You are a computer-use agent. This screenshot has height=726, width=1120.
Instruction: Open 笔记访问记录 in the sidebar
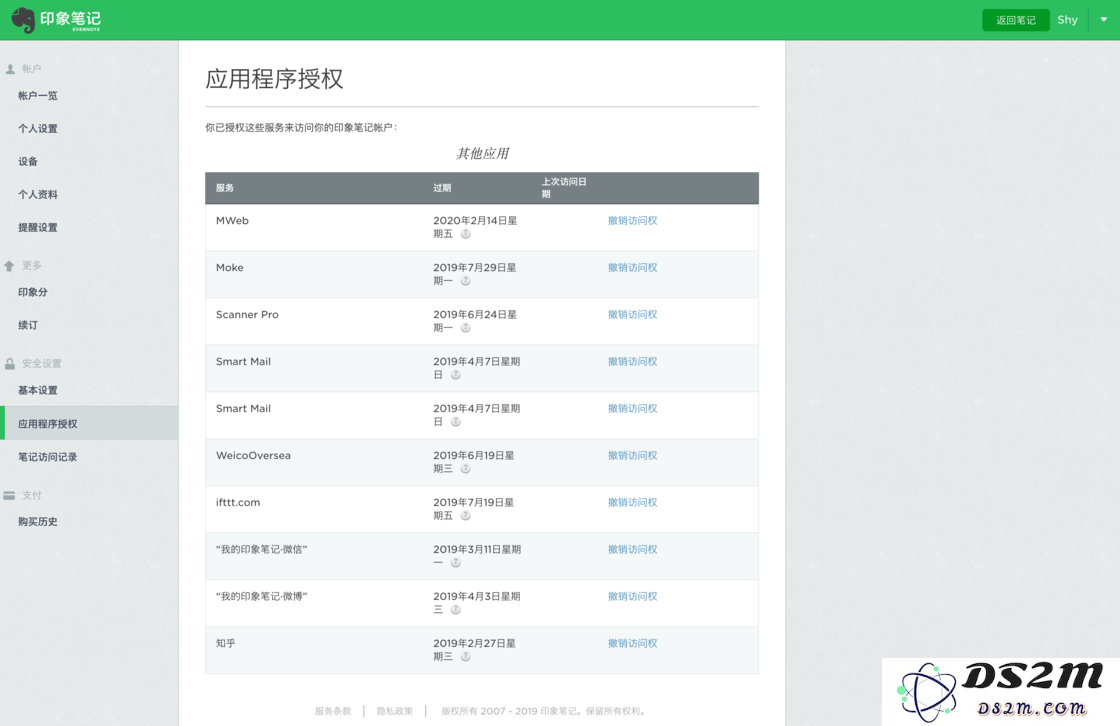click(x=48, y=457)
